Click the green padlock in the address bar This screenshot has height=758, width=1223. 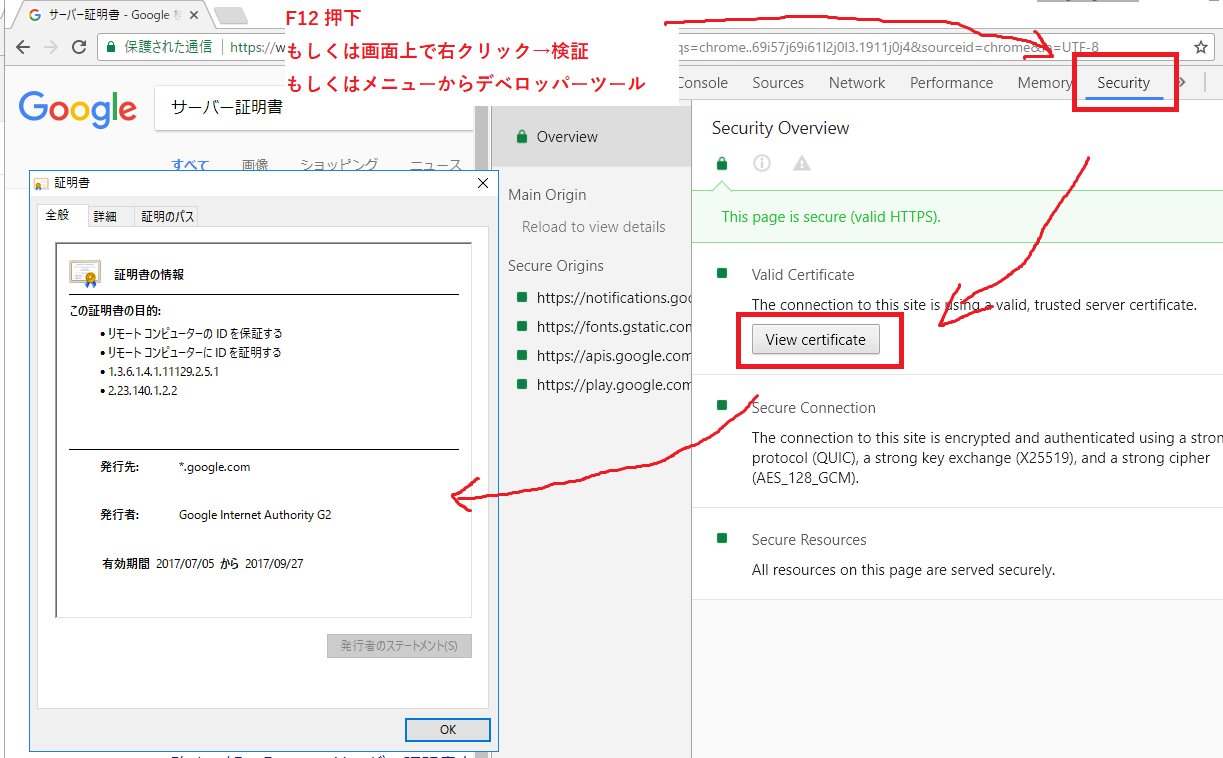pyautogui.click(x=112, y=47)
